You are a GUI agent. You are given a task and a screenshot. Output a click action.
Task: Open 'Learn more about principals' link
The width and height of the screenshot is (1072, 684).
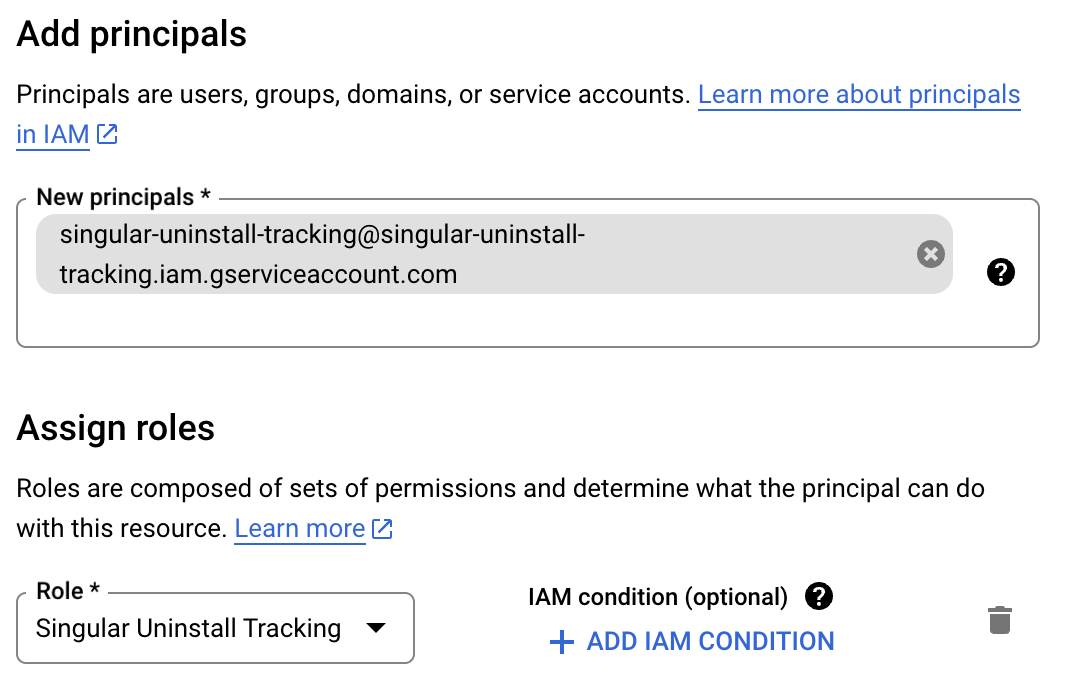click(x=859, y=94)
